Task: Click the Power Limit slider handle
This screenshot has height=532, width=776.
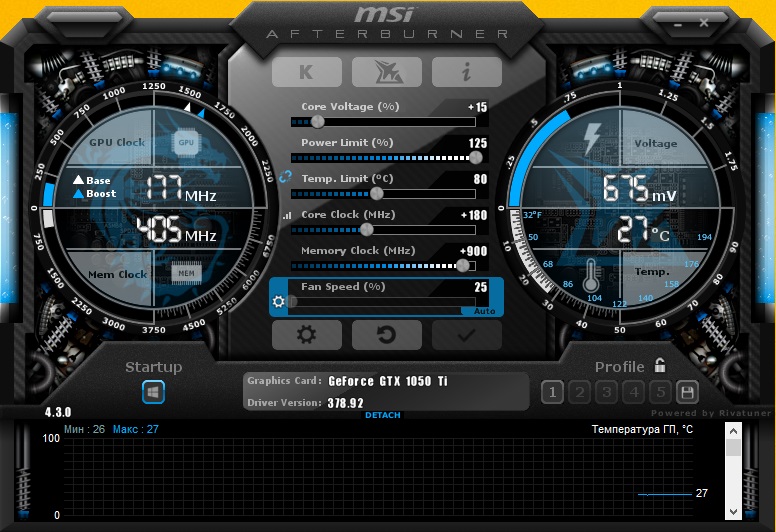Action: point(476,157)
